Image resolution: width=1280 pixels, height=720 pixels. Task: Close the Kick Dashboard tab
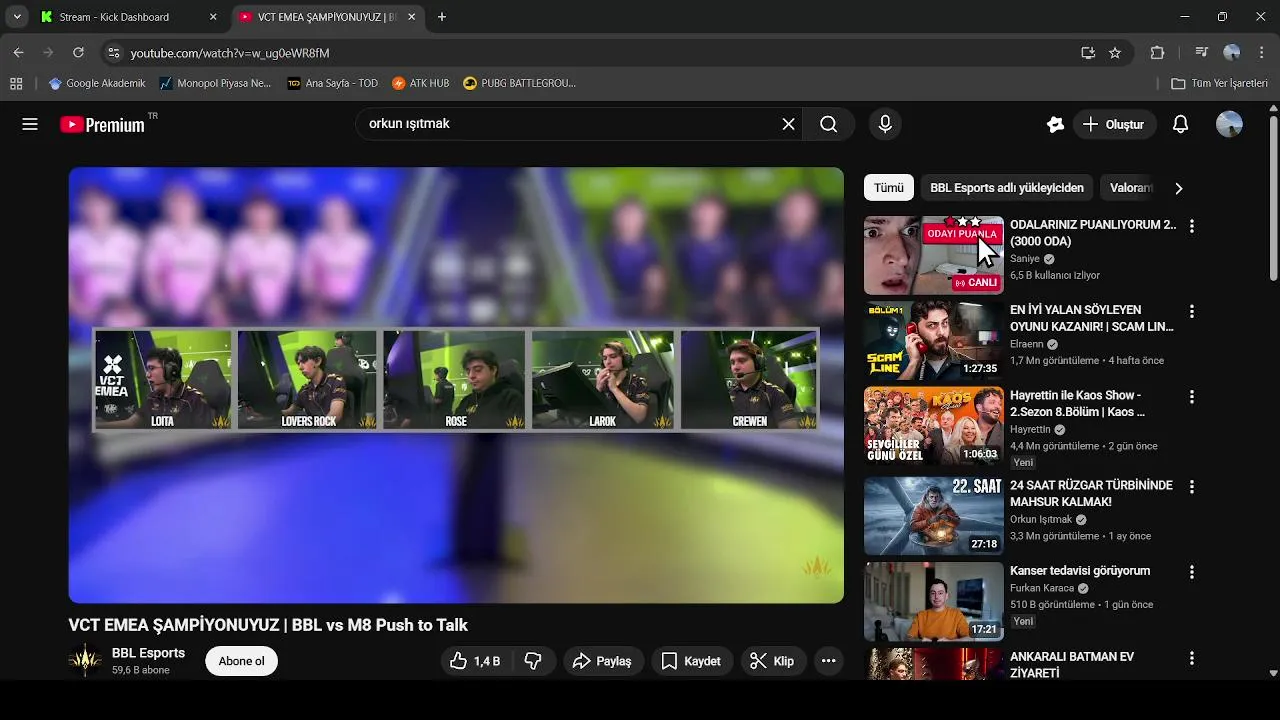(x=213, y=17)
